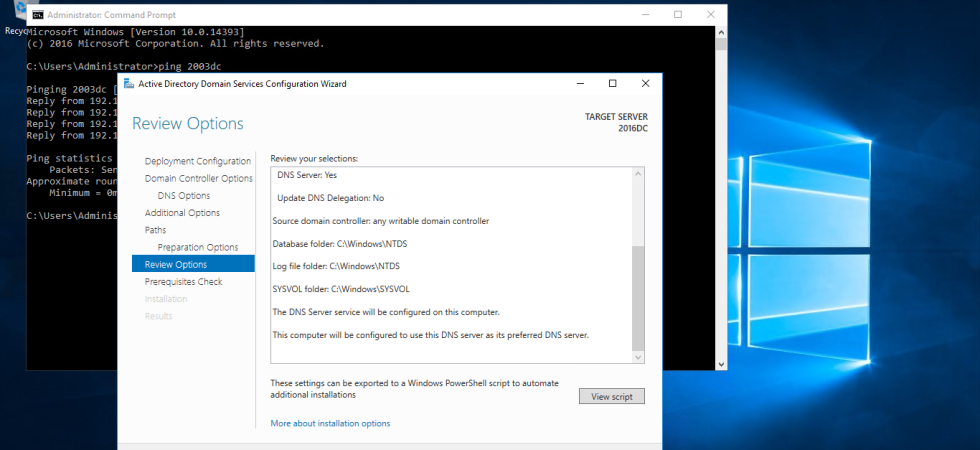Select DNS Options in wizard sidebar
This screenshot has height=450, width=980.
[184, 196]
